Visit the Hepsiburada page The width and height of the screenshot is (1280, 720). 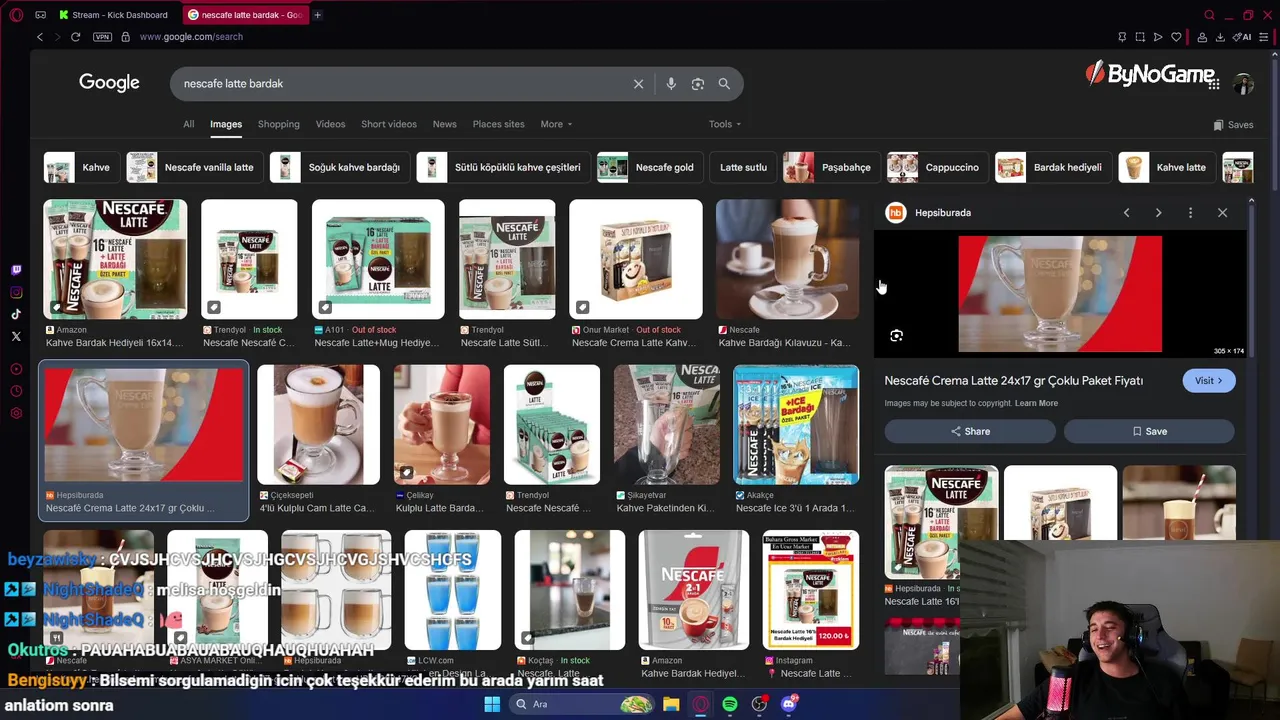pos(1208,381)
